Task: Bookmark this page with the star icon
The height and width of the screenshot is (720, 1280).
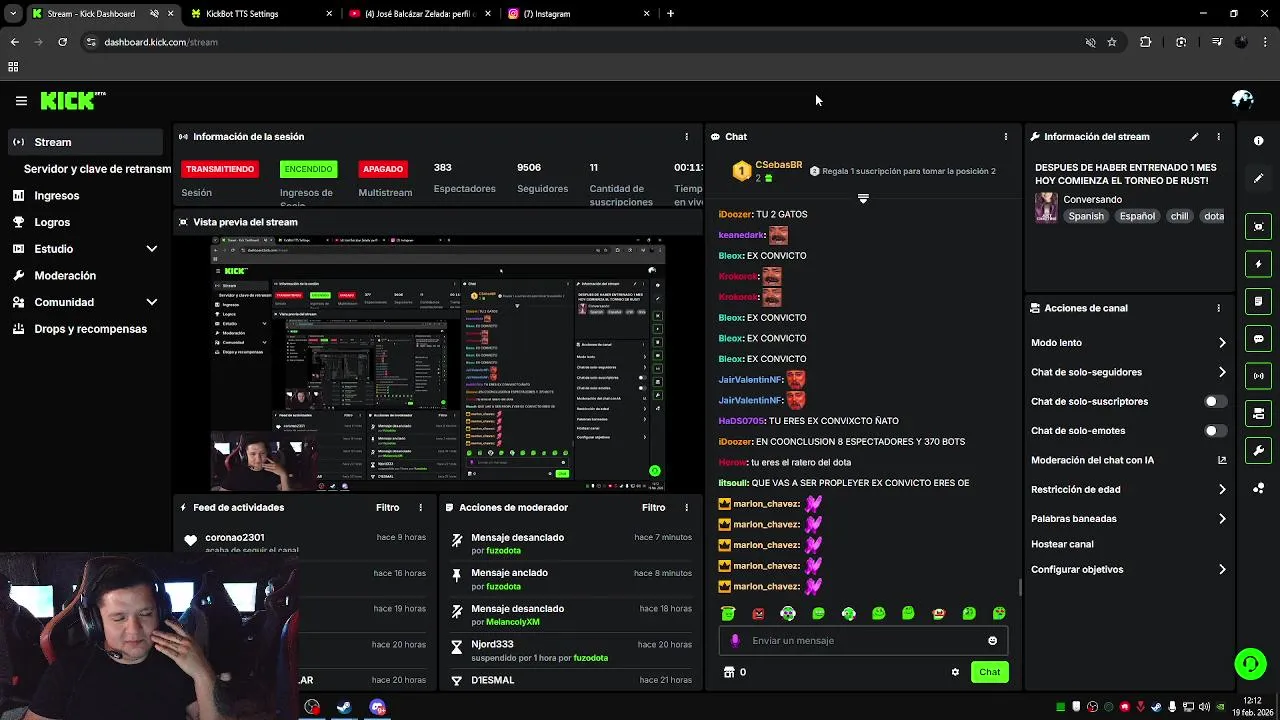Action: click(x=1111, y=42)
